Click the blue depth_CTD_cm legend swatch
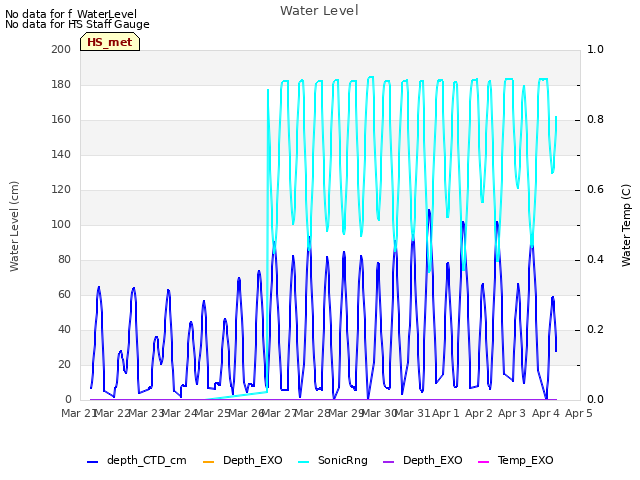 pyautogui.click(x=93, y=462)
